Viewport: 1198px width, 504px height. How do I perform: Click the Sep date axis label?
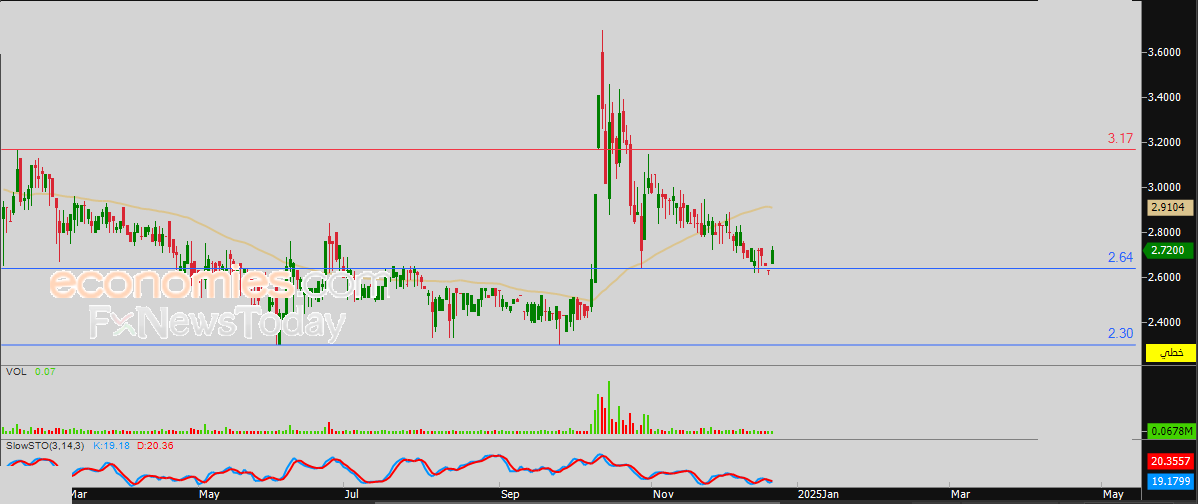tap(512, 495)
